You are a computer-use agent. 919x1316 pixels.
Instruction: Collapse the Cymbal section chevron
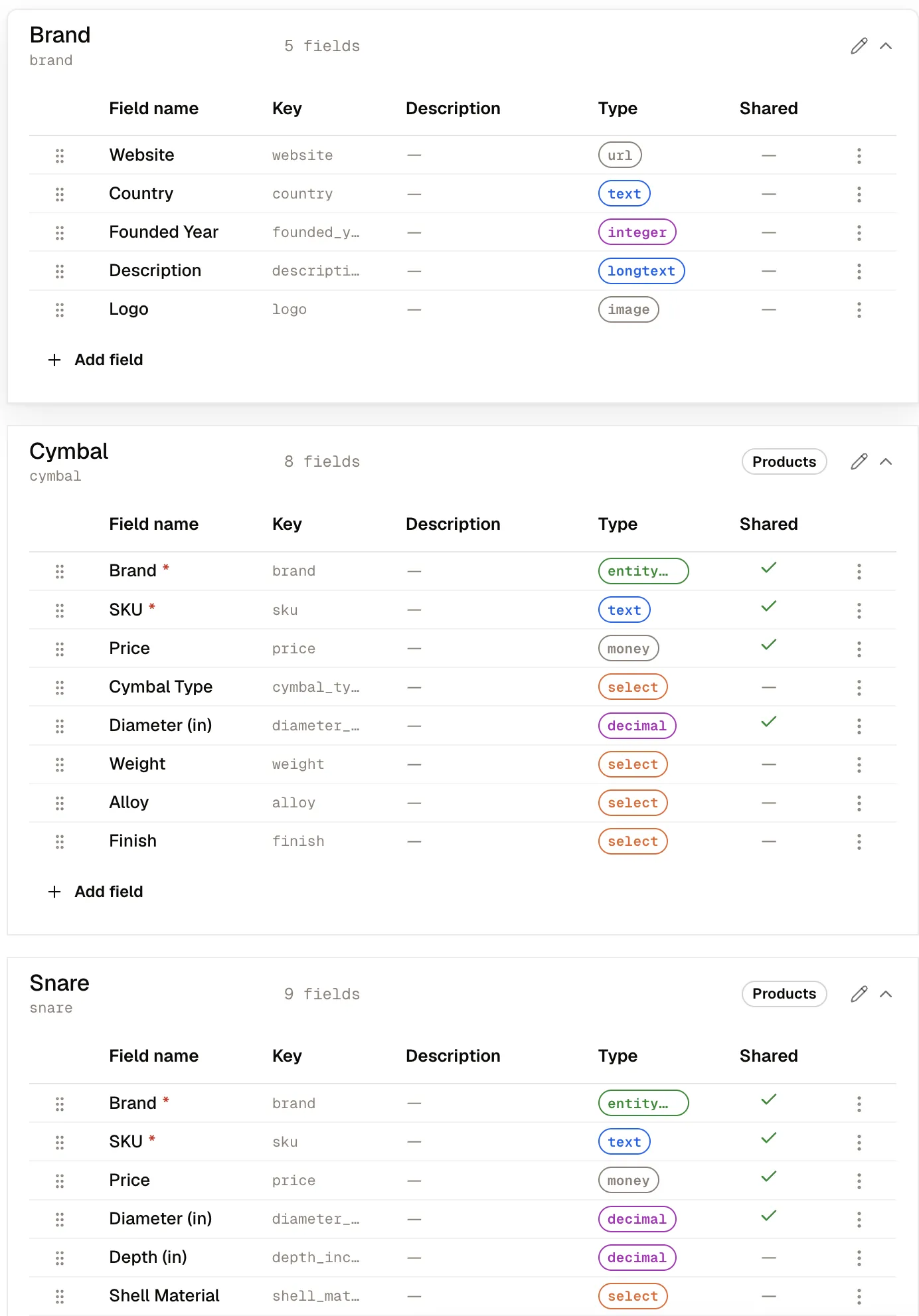pyautogui.click(x=886, y=461)
